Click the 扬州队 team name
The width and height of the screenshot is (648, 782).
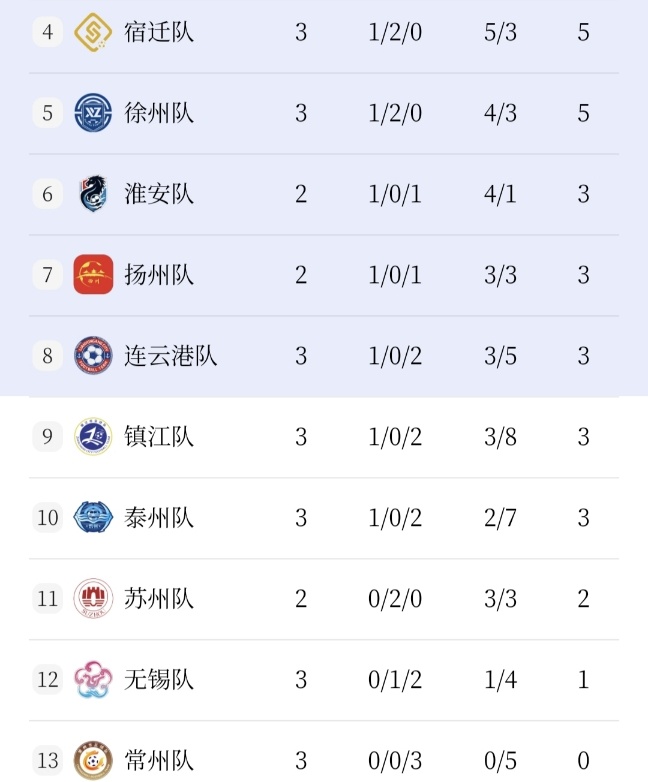[x=159, y=275]
